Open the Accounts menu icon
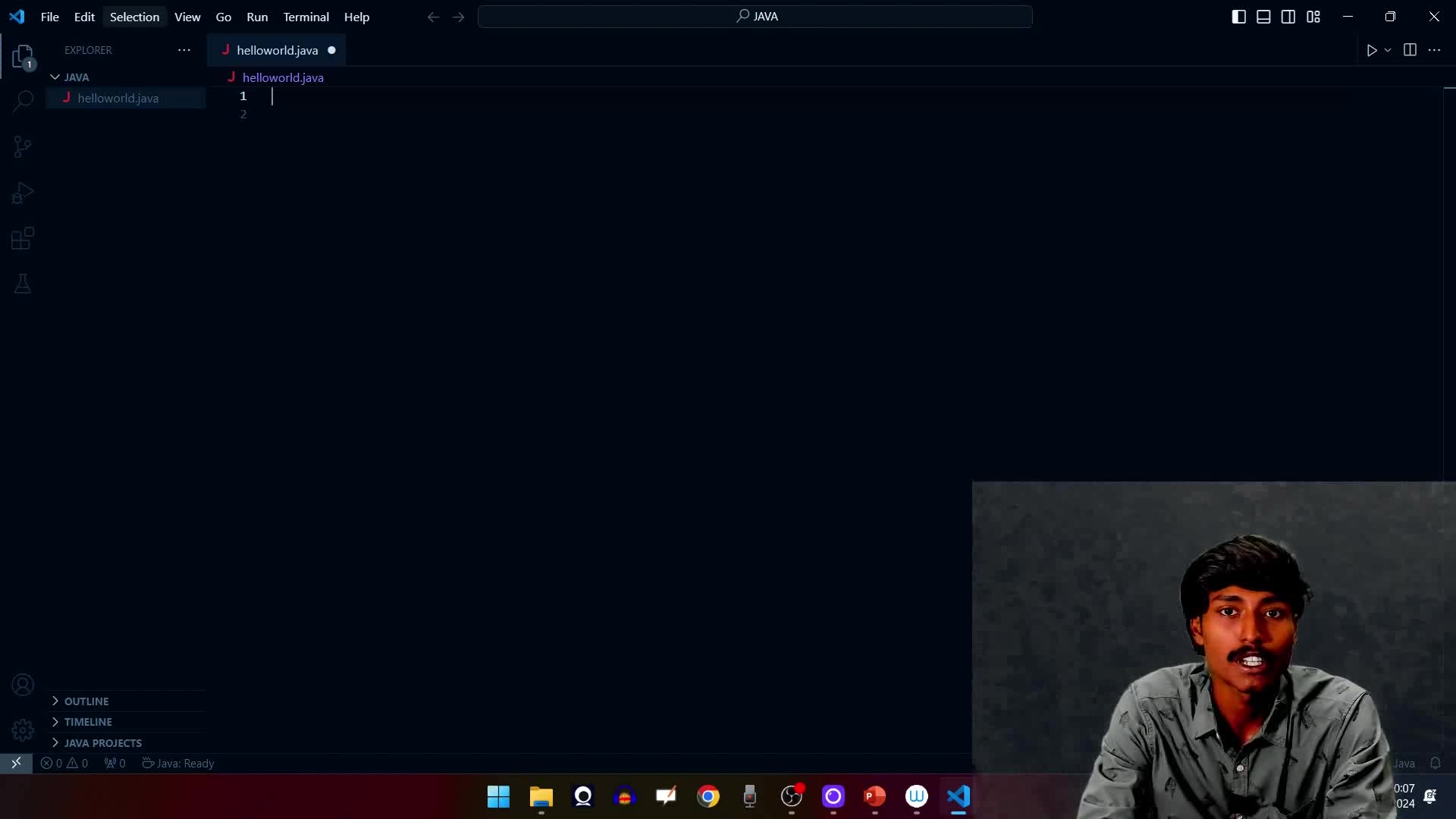Screen dimensions: 1456x819 23,685
